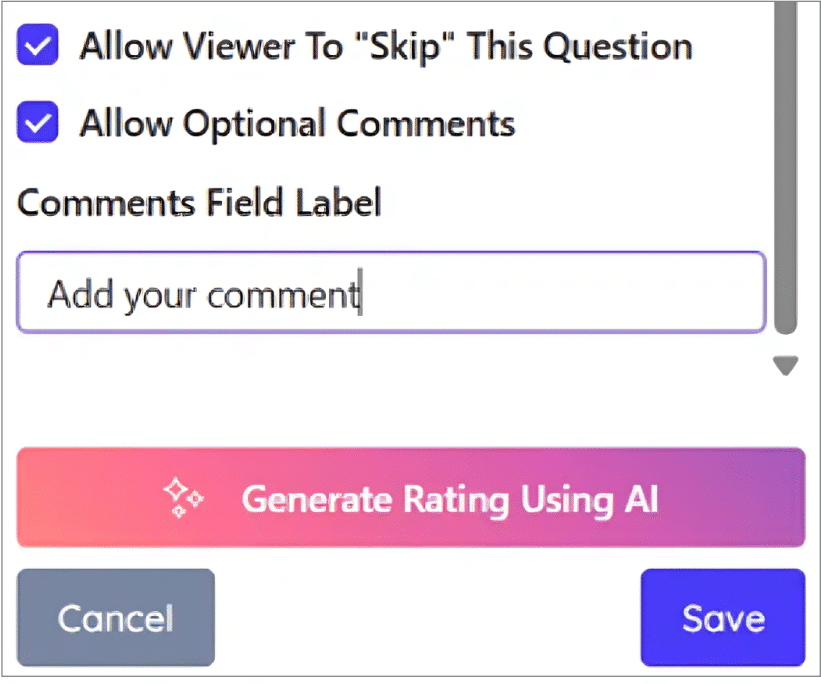The width and height of the screenshot is (821, 684).
Task: Select the sparkles symbol on the gradient button
Action: click(x=181, y=498)
